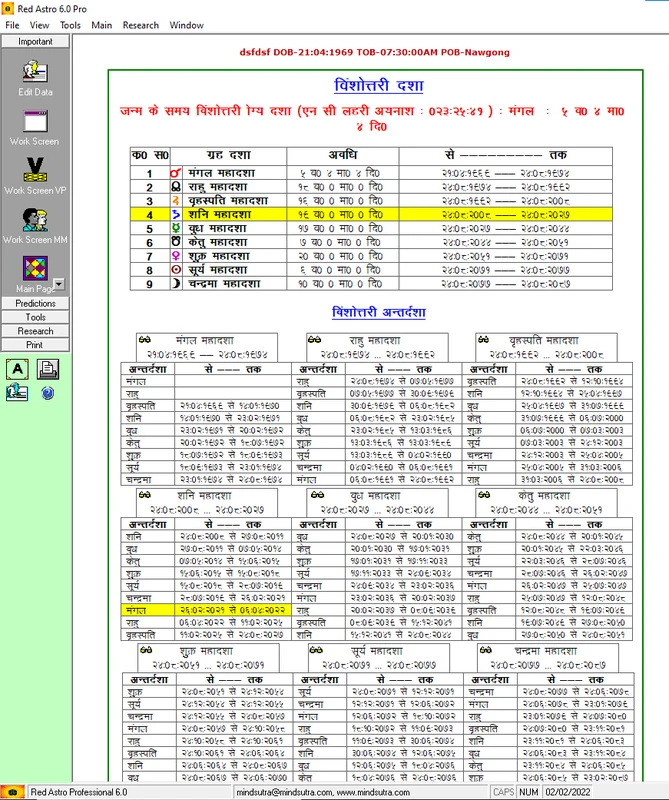
Task: Expand the Print sidebar group
Action: click(35, 344)
